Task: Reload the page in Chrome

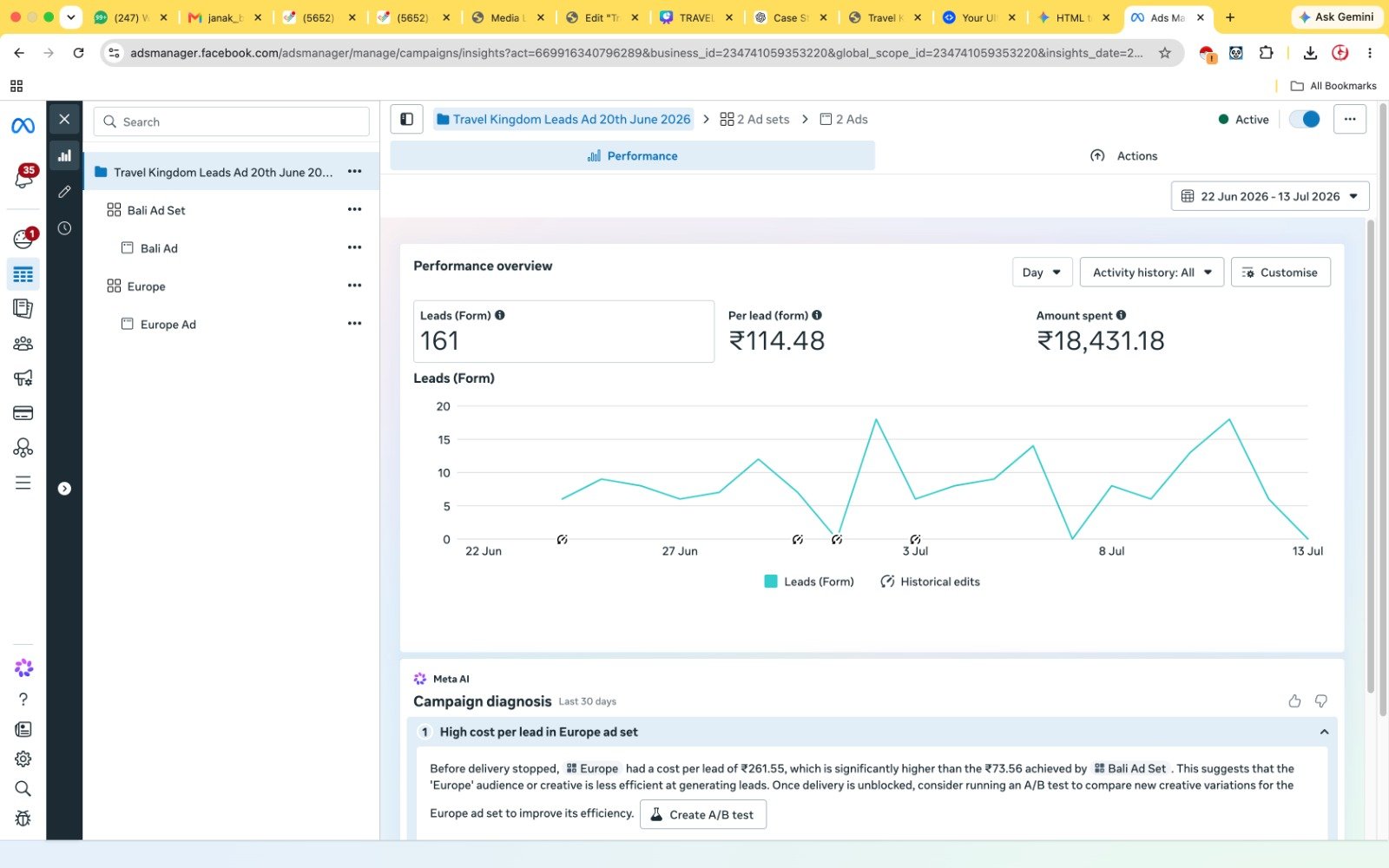Action: [78, 53]
